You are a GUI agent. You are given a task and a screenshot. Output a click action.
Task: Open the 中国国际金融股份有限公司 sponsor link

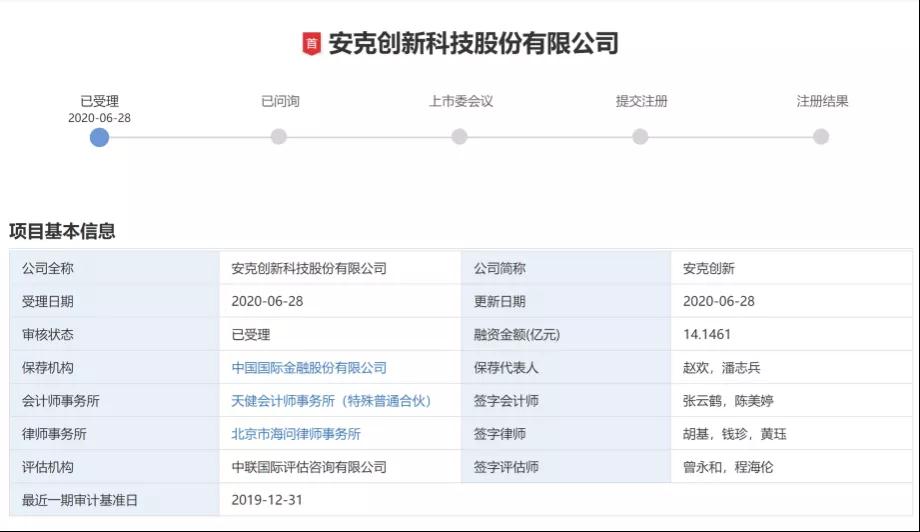[309, 368]
